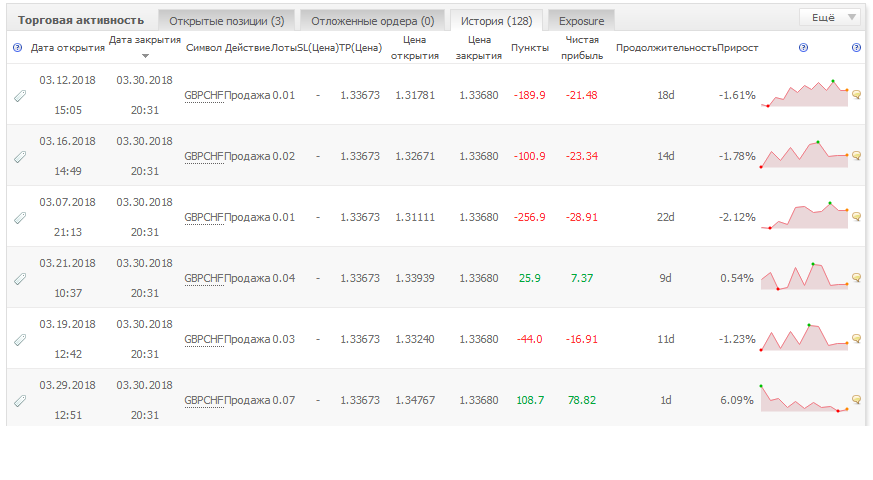Click the first help icon right of the Прирост header

(803, 48)
